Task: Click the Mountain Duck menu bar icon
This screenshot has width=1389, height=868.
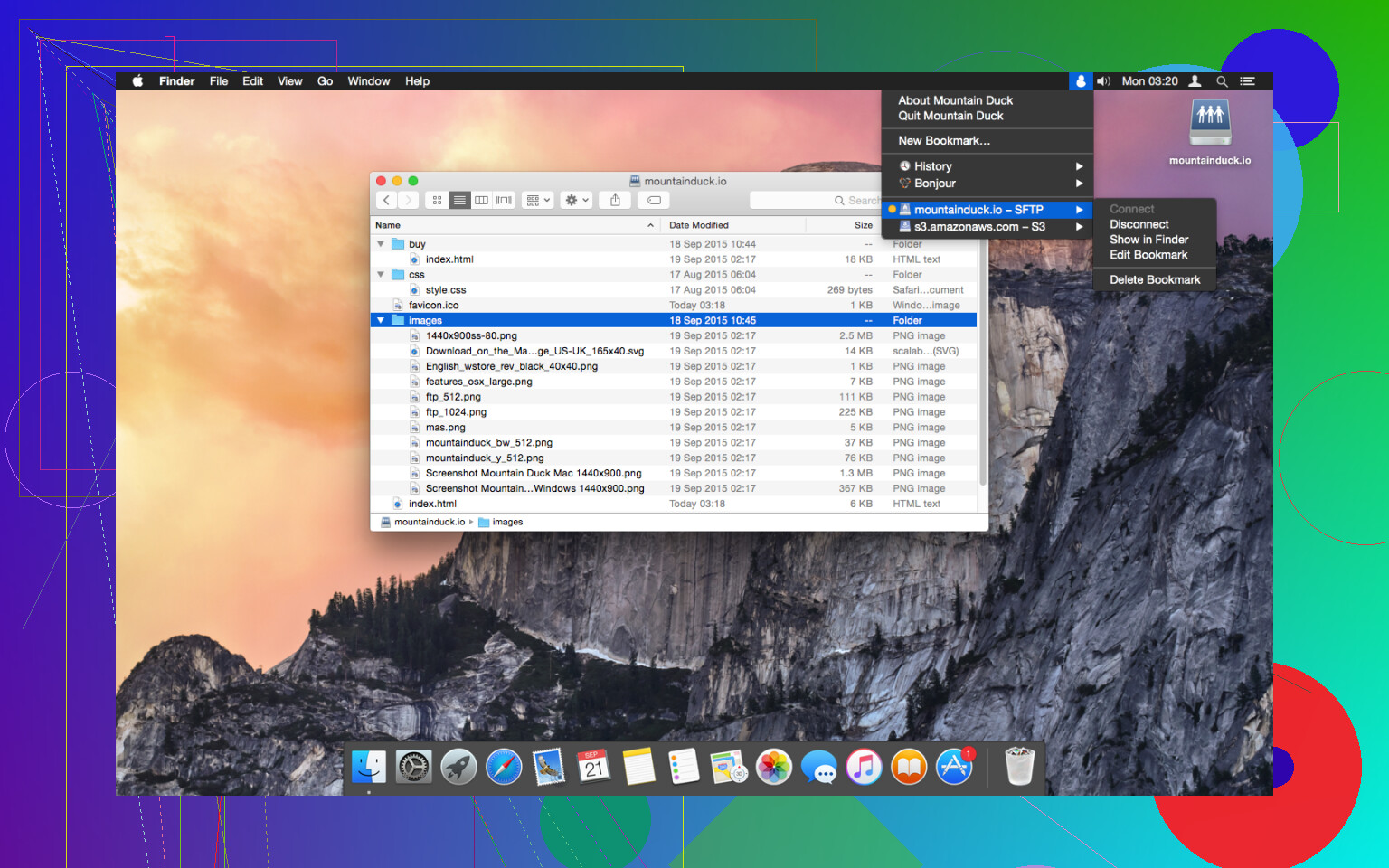Action: point(1081,81)
